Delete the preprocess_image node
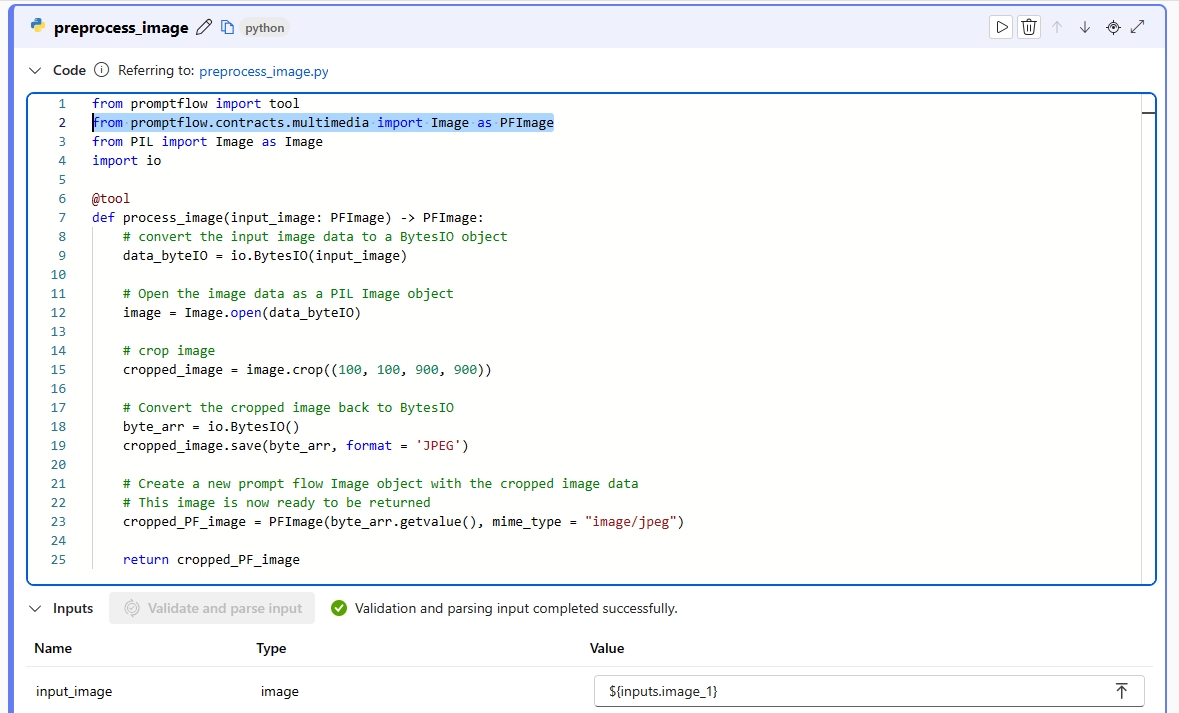Image resolution: width=1179 pixels, height=713 pixels. (x=1029, y=27)
